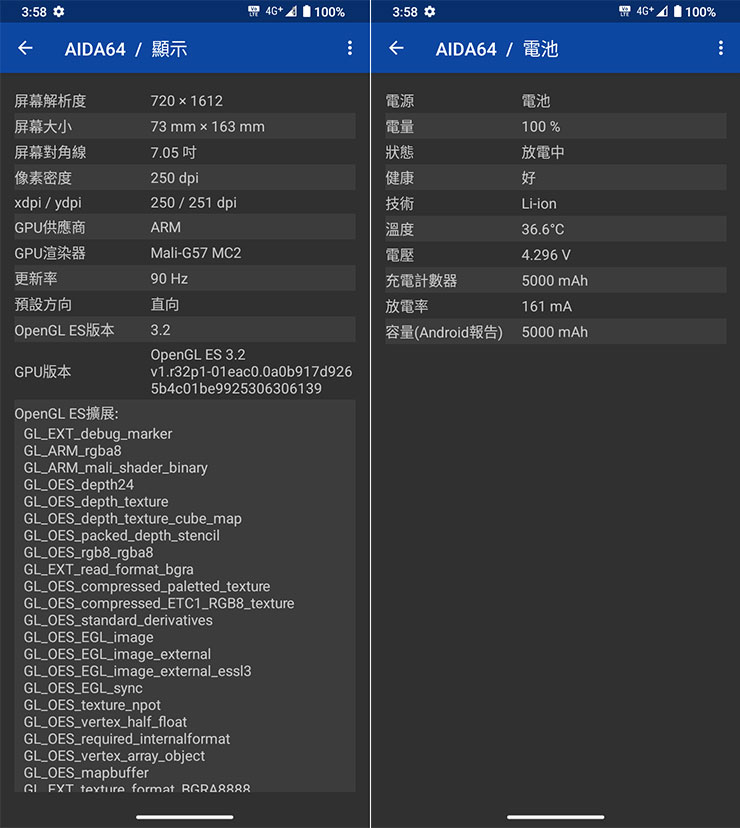The width and height of the screenshot is (740, 828).
Task: Select the 健康 好 row
Action: coord(555,178)
